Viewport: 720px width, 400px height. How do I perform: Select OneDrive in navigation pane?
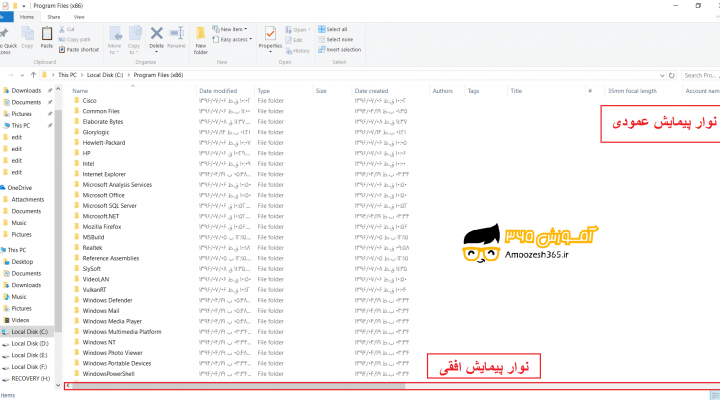(20, 187)
